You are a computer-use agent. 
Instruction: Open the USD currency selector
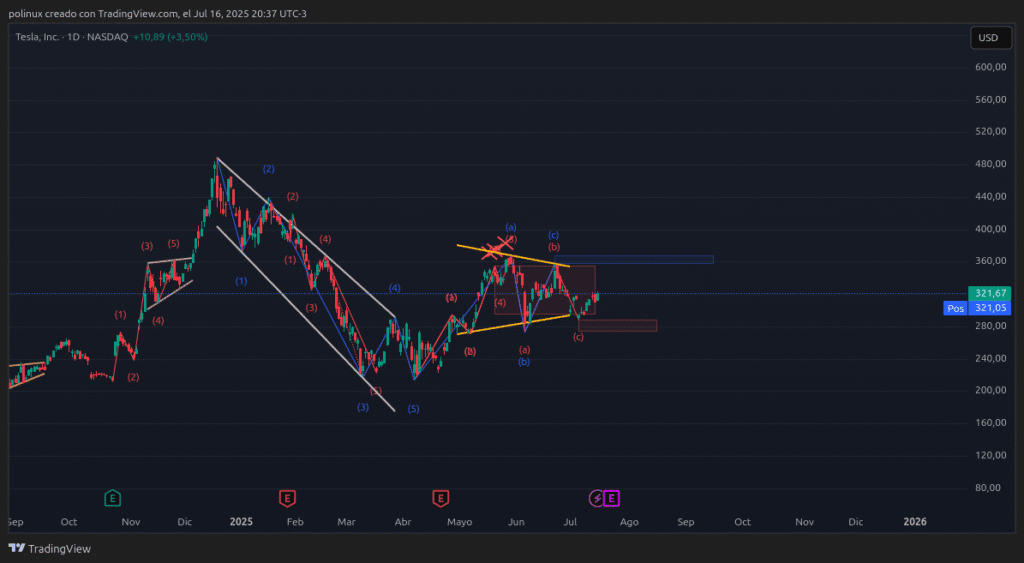point(987,38)
